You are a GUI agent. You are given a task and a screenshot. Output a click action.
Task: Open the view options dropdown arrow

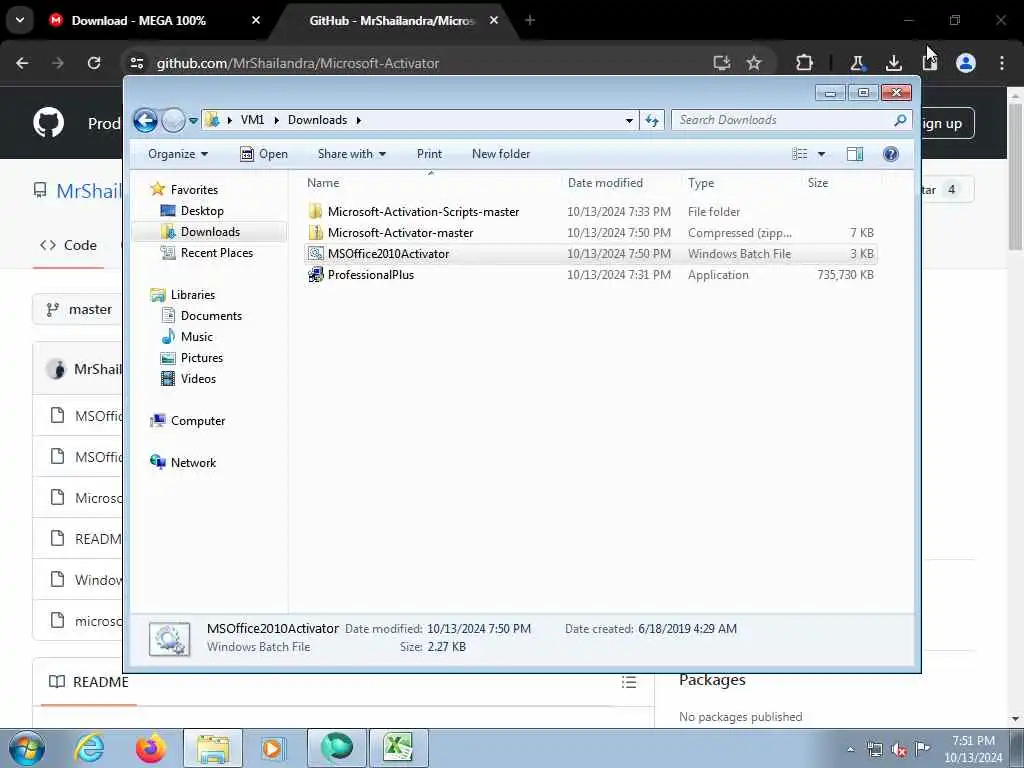tap(822, 154)
